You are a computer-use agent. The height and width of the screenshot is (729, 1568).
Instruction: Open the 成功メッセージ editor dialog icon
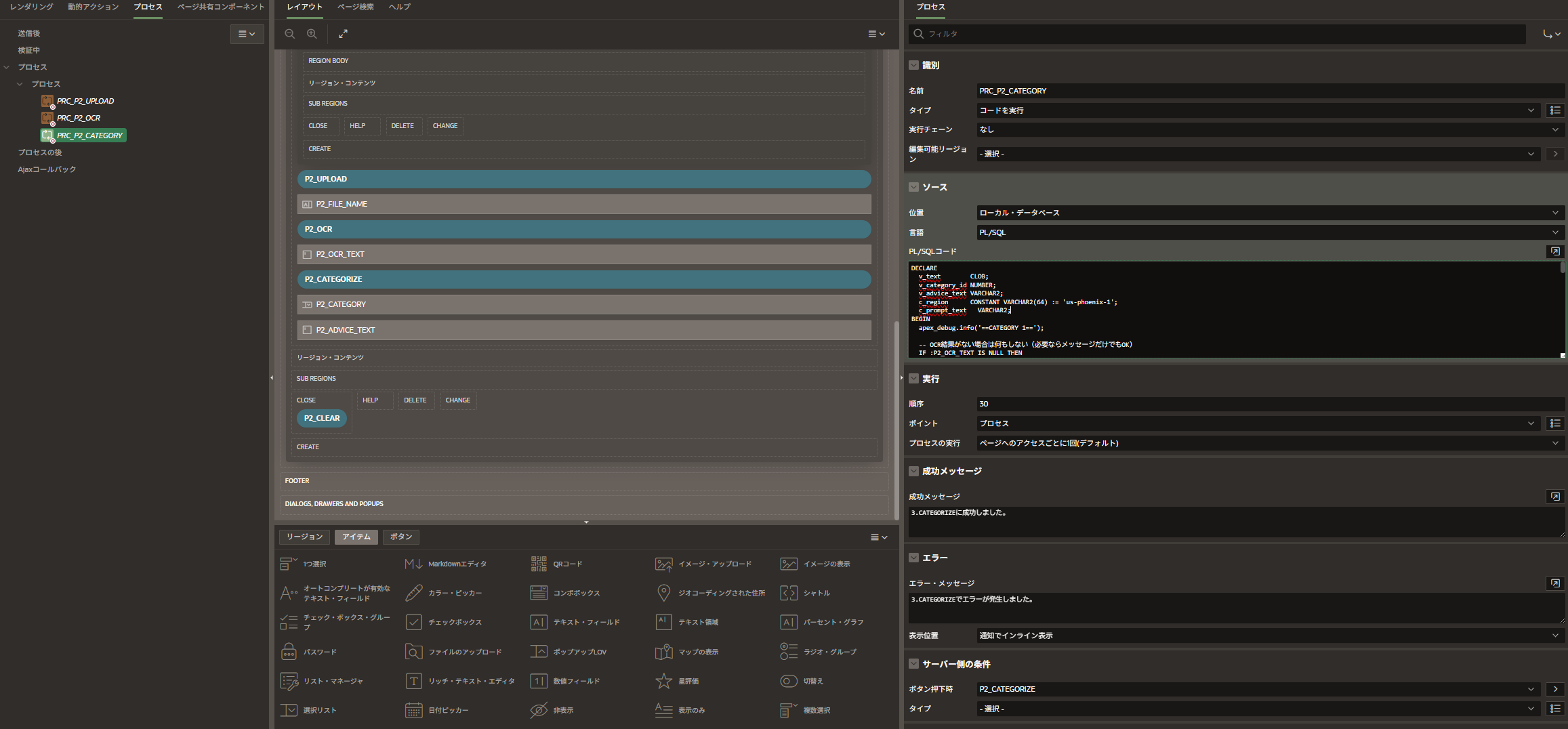[1555, 497]
